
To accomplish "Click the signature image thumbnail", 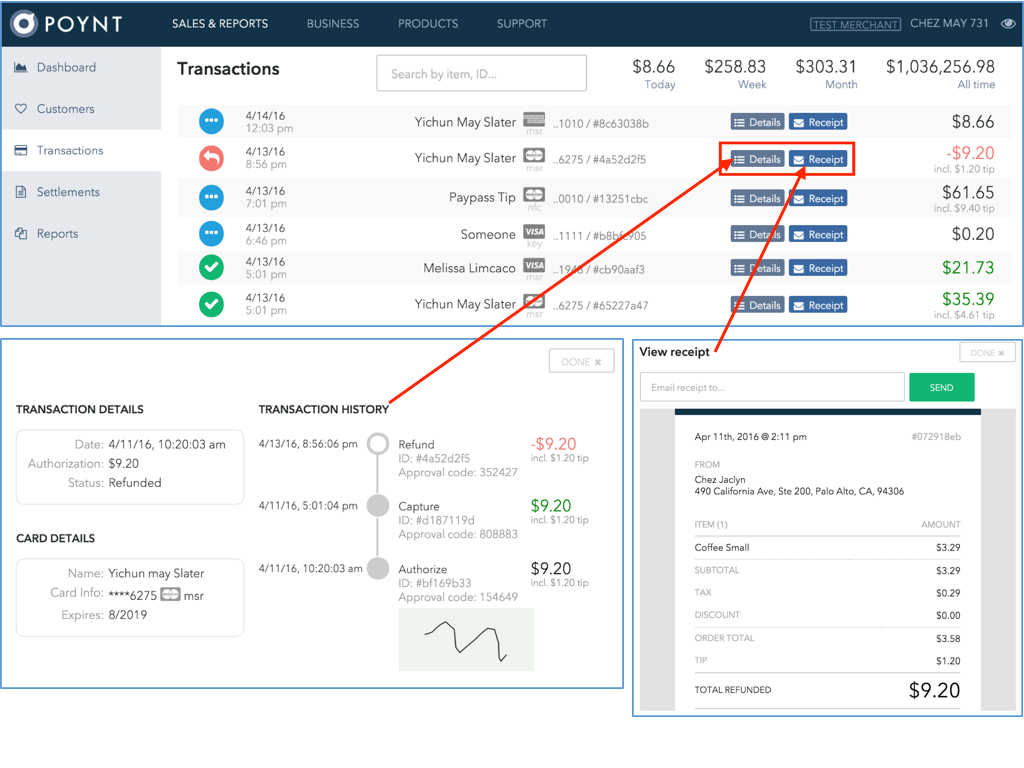I will (x=466, y=639).
